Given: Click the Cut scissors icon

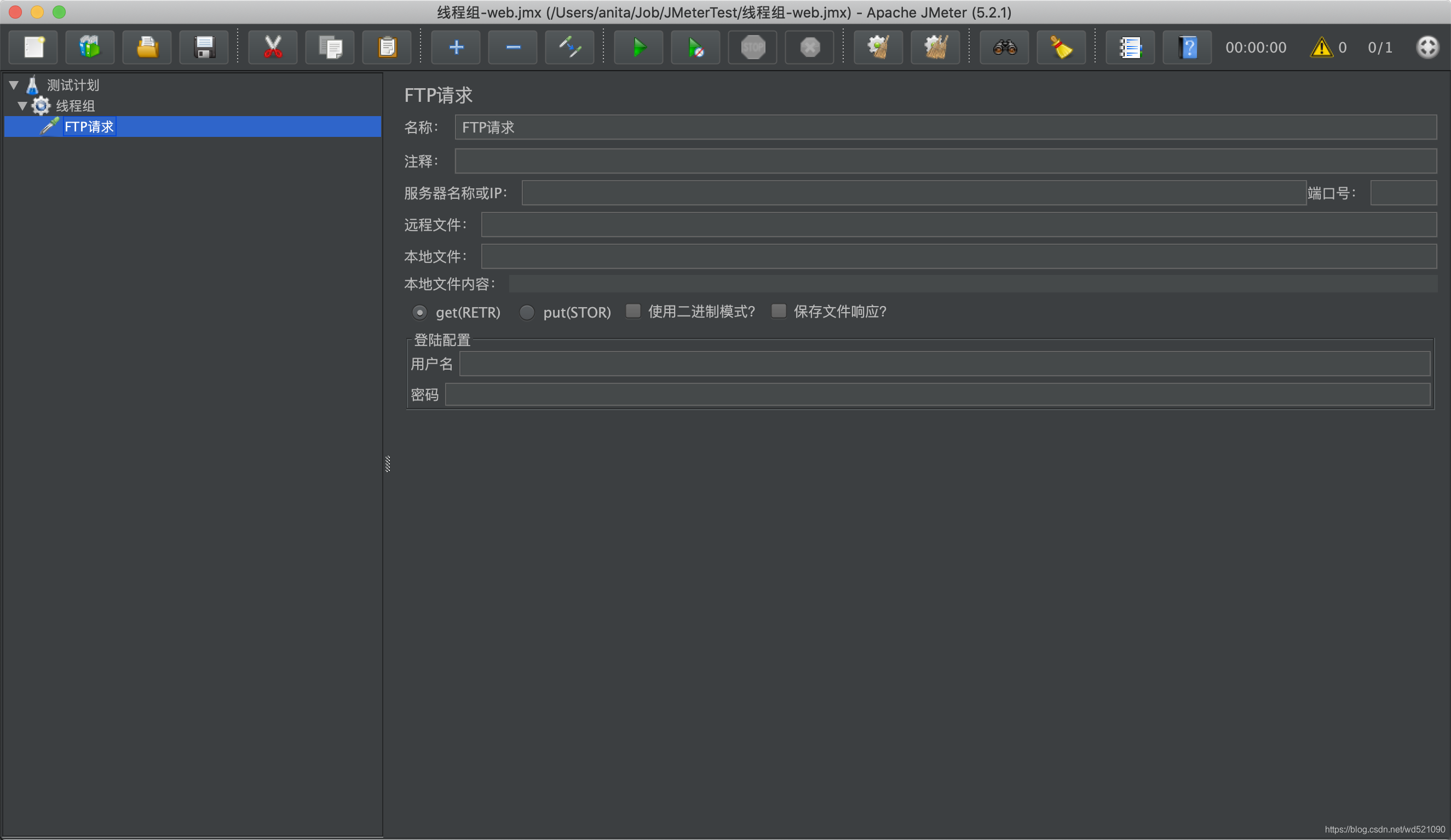Looking at the screenshot, I should click(x=273, y=47).
